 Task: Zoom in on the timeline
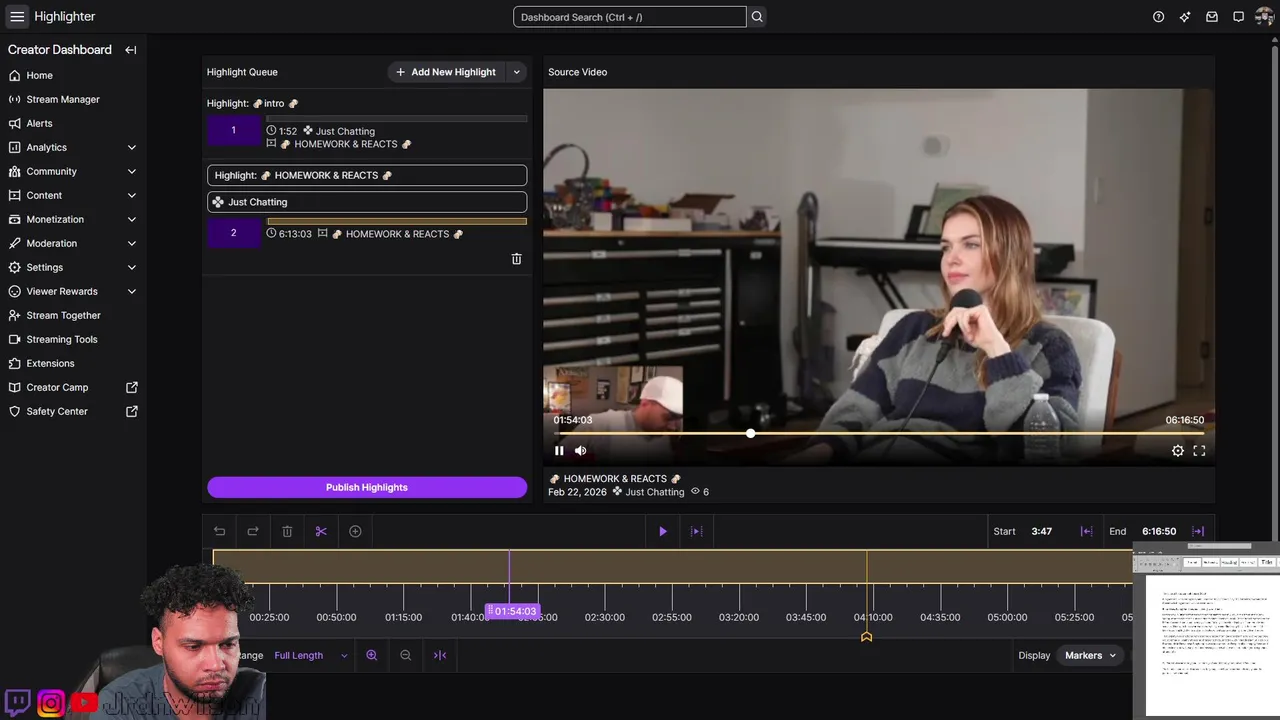[372, 655]
